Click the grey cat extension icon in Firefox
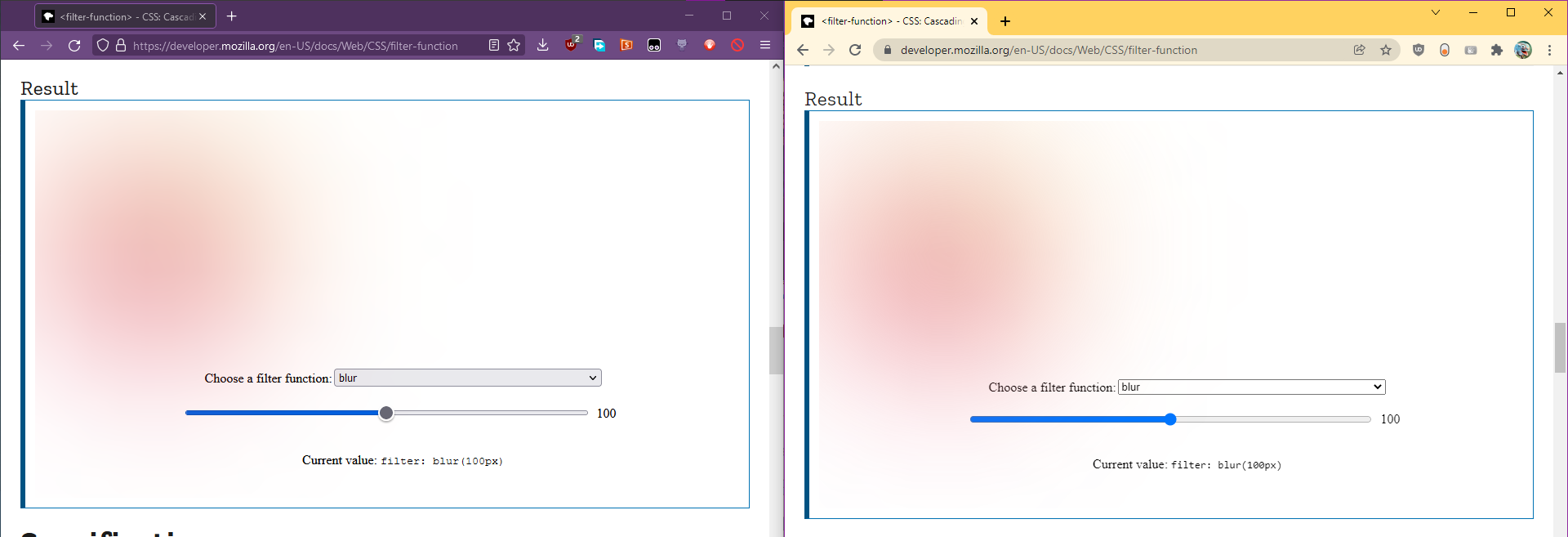The image size is (1568, 537). [x=682, y=45]
